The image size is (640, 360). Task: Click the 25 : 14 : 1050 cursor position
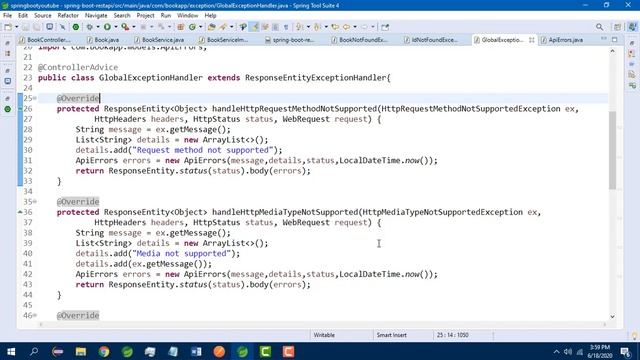[453, 335]
